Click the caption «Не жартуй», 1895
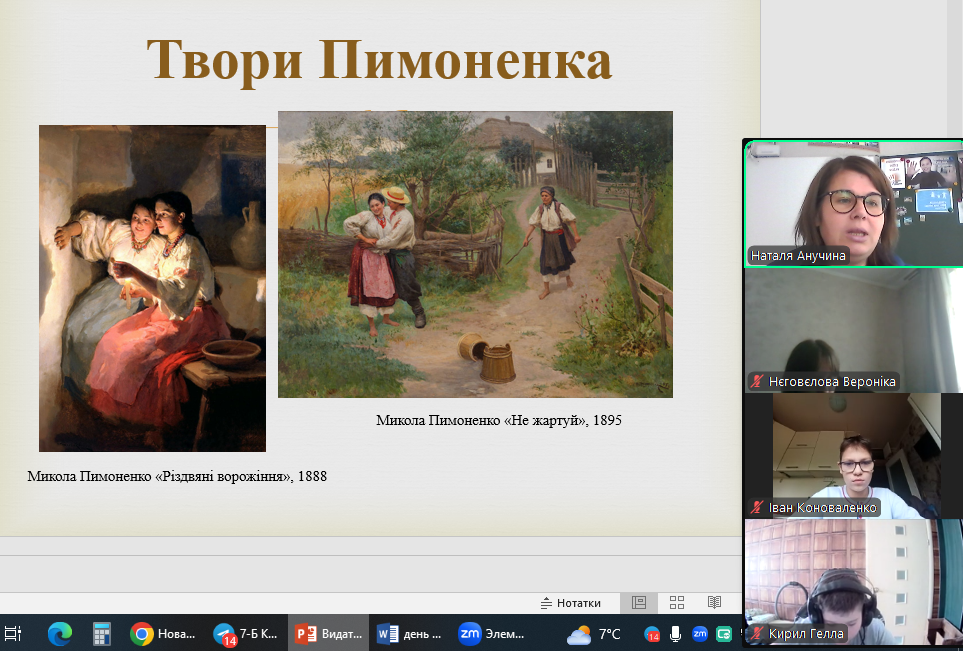 [x=499, y=420]
